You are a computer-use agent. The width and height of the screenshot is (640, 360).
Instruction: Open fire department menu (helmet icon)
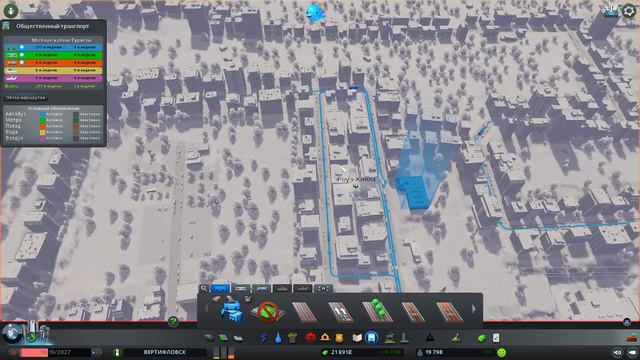coord(325,338)
